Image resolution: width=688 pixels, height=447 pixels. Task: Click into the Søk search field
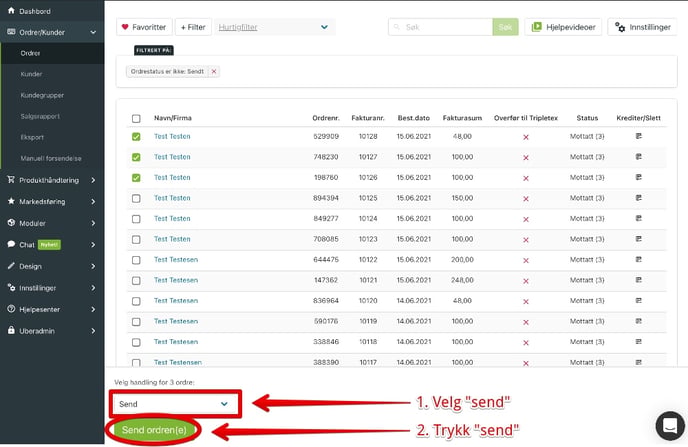point(441,27)
